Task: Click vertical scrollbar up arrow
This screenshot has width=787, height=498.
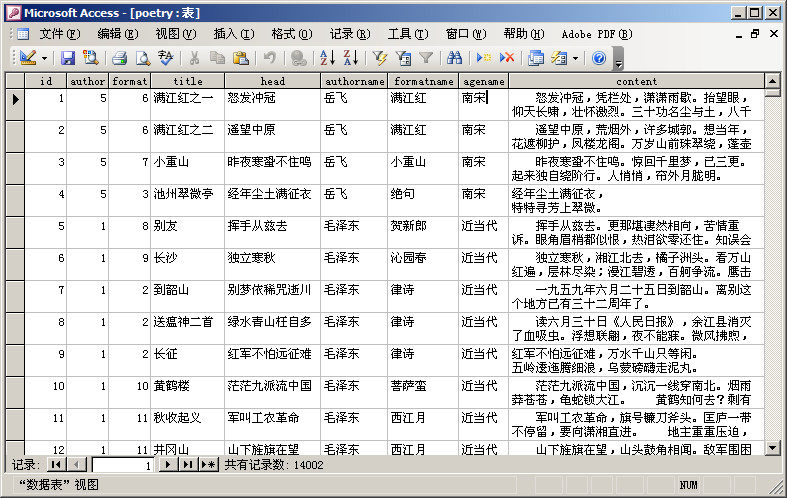Action: [772, 81]
